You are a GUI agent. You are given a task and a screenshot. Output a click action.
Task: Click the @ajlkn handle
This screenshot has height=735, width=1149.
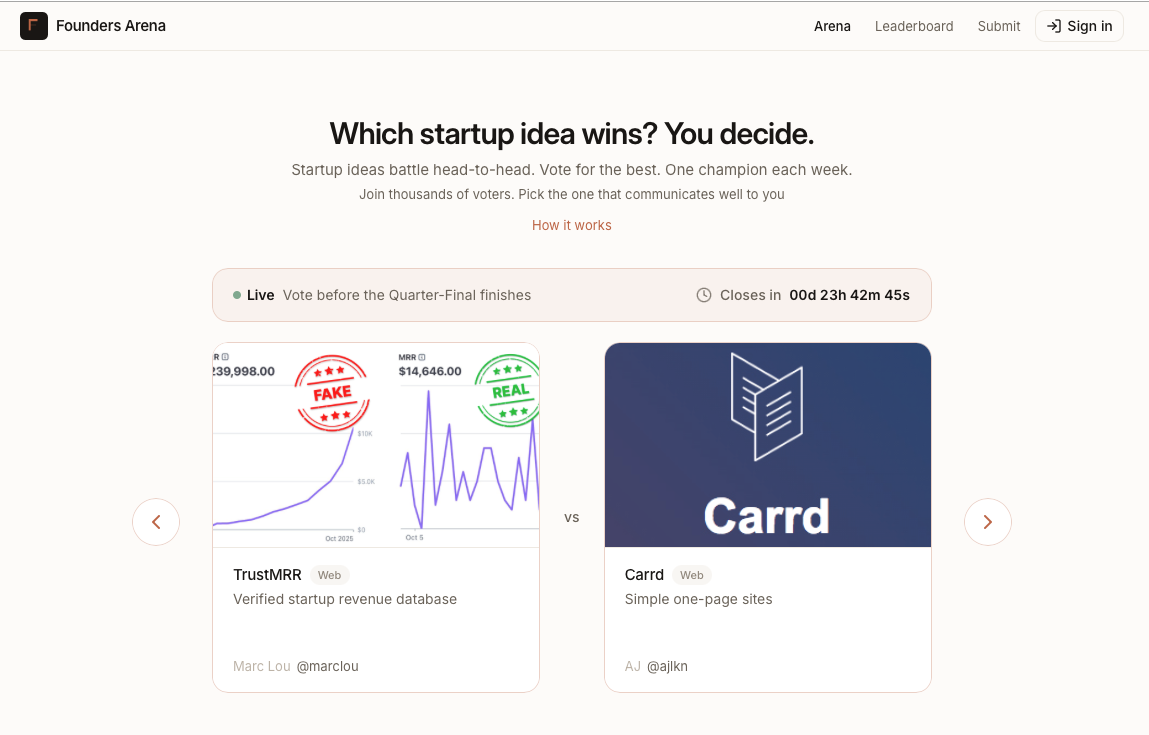point(667,666)
